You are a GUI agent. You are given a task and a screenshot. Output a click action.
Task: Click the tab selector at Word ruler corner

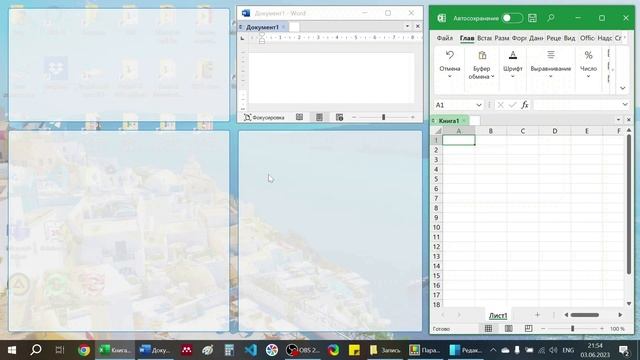pyautogui.click(x=242, y=38)
